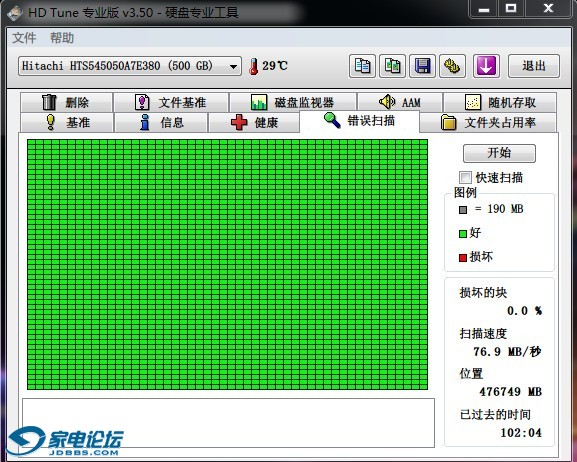The width and height of the screenshot is (577, 462).
Task: Switch to the 随机存取 tab
Action: [500, 102]
